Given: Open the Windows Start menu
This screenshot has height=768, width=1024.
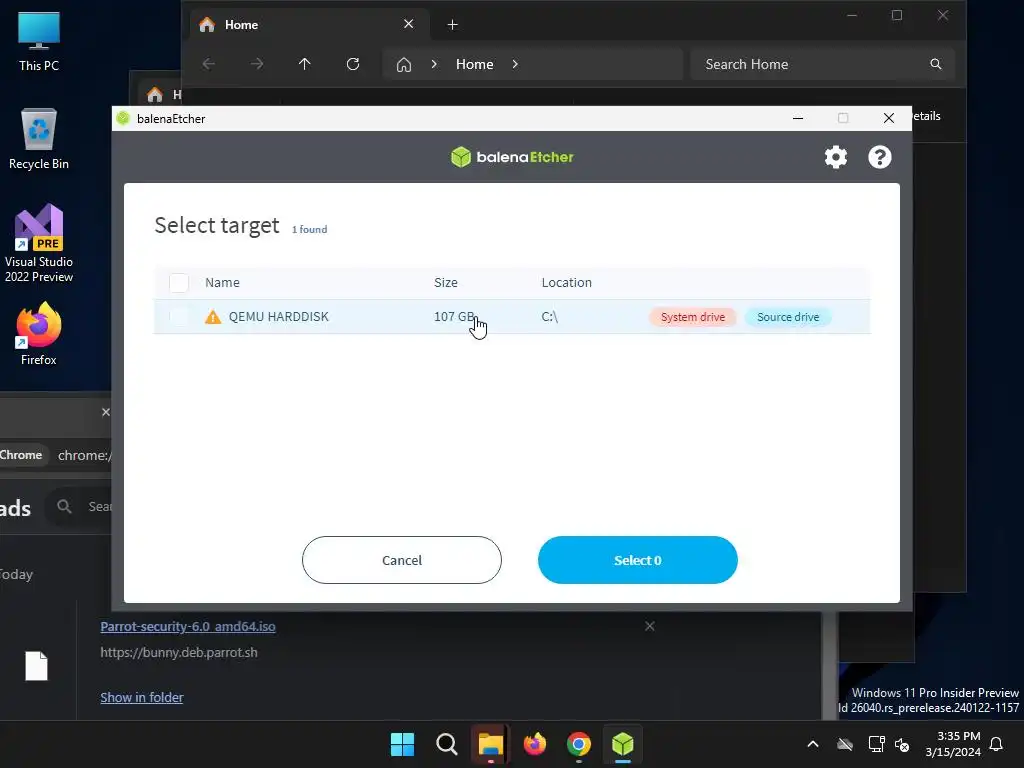Looking at the screenshot, I should coord(402,744).
